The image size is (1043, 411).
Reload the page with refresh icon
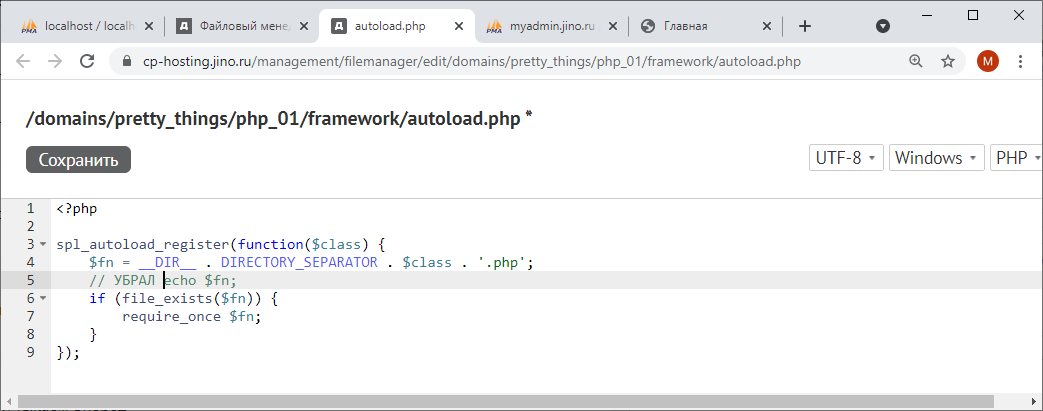[88, 61]
